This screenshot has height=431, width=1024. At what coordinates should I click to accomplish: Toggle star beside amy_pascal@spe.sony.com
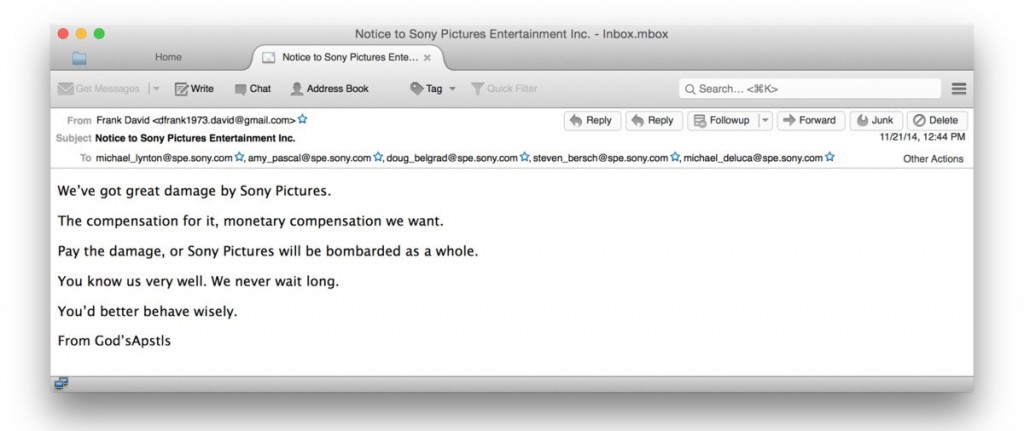click(379, 158)
